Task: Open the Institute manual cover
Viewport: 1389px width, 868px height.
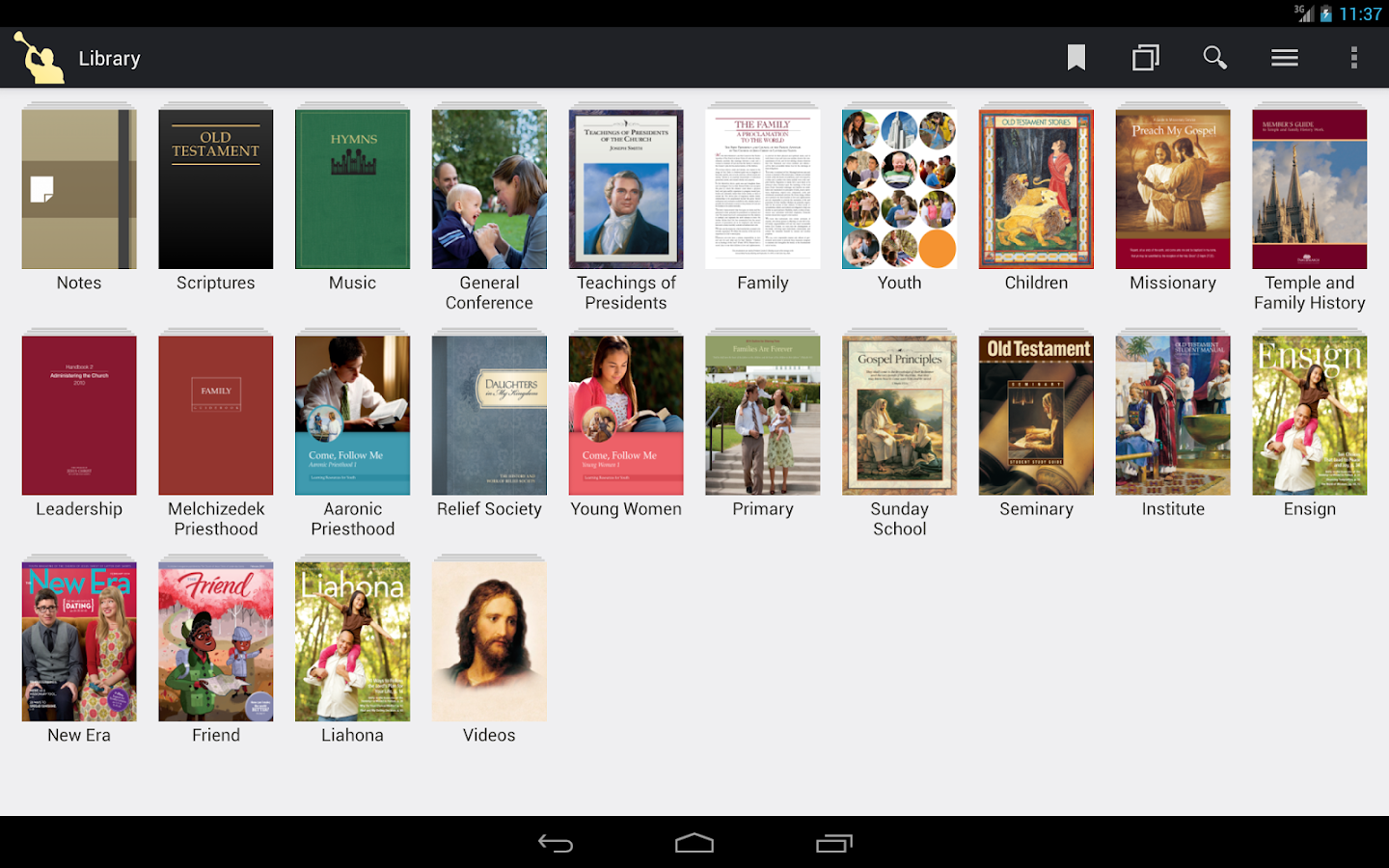Action: point(1173,416)
